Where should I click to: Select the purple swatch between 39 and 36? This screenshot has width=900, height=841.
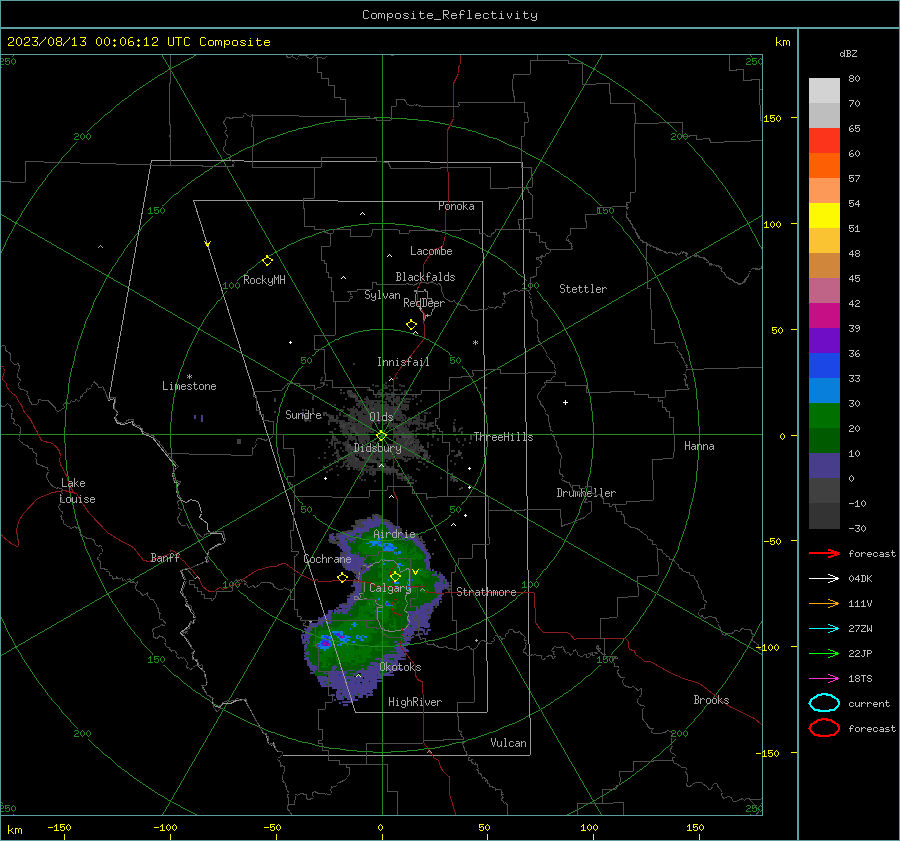click(x=824, y=341)
